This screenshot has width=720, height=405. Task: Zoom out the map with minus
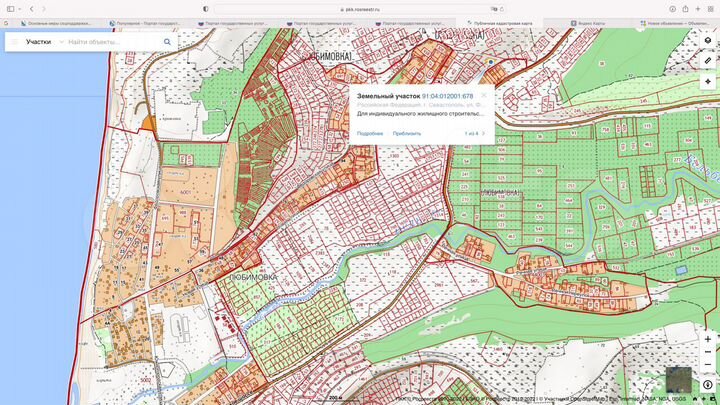[x=707, y=354]
